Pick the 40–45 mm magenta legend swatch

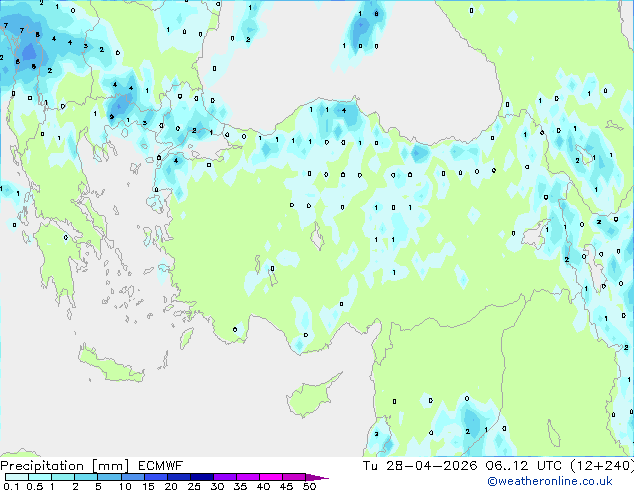click(271, 477)
